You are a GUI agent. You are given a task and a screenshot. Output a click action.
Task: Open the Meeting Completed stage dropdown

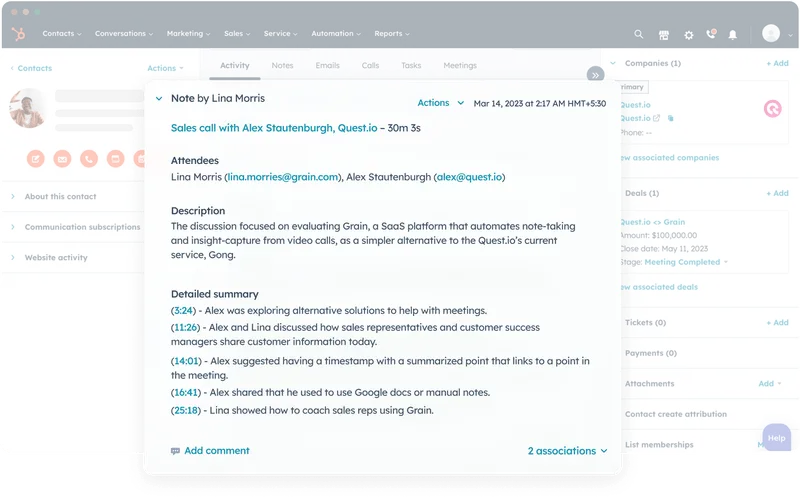click(686, 262)
